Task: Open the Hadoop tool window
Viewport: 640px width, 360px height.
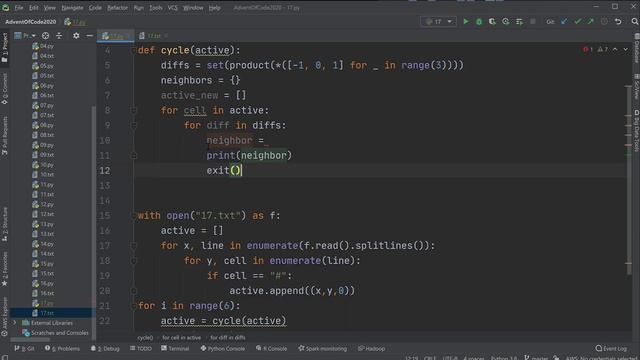Action: tap(371, 348)
